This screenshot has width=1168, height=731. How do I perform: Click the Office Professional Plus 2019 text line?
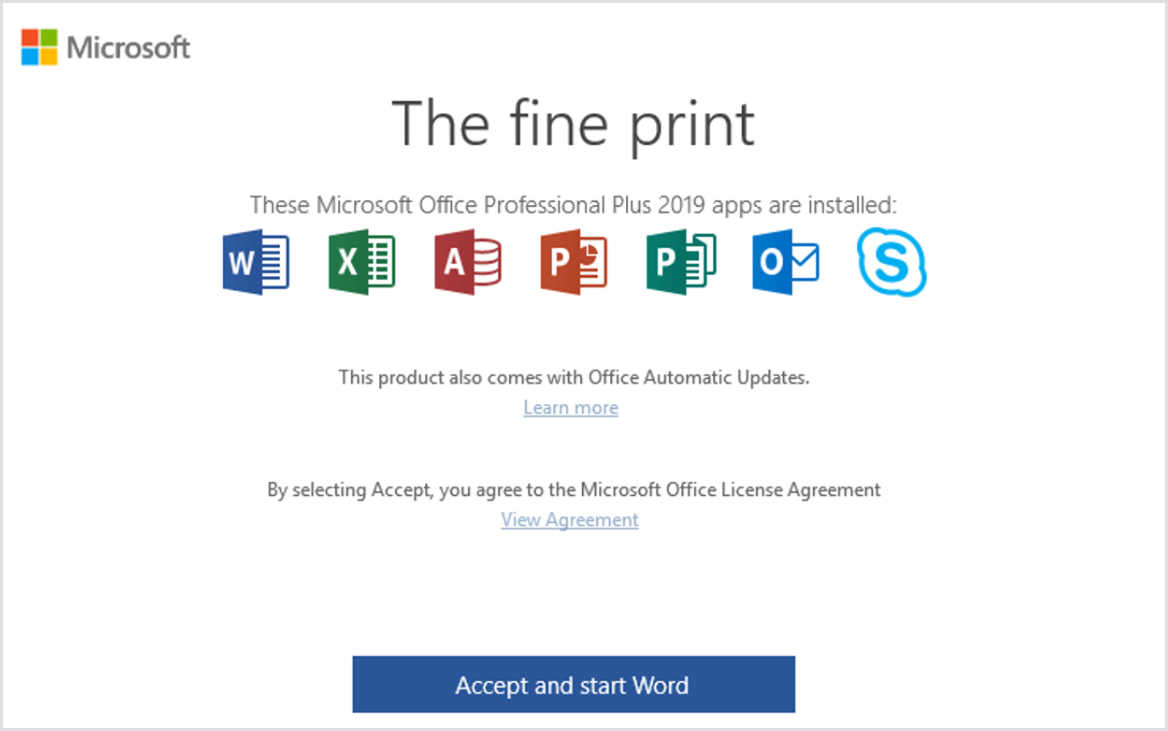tap(573, 205)
